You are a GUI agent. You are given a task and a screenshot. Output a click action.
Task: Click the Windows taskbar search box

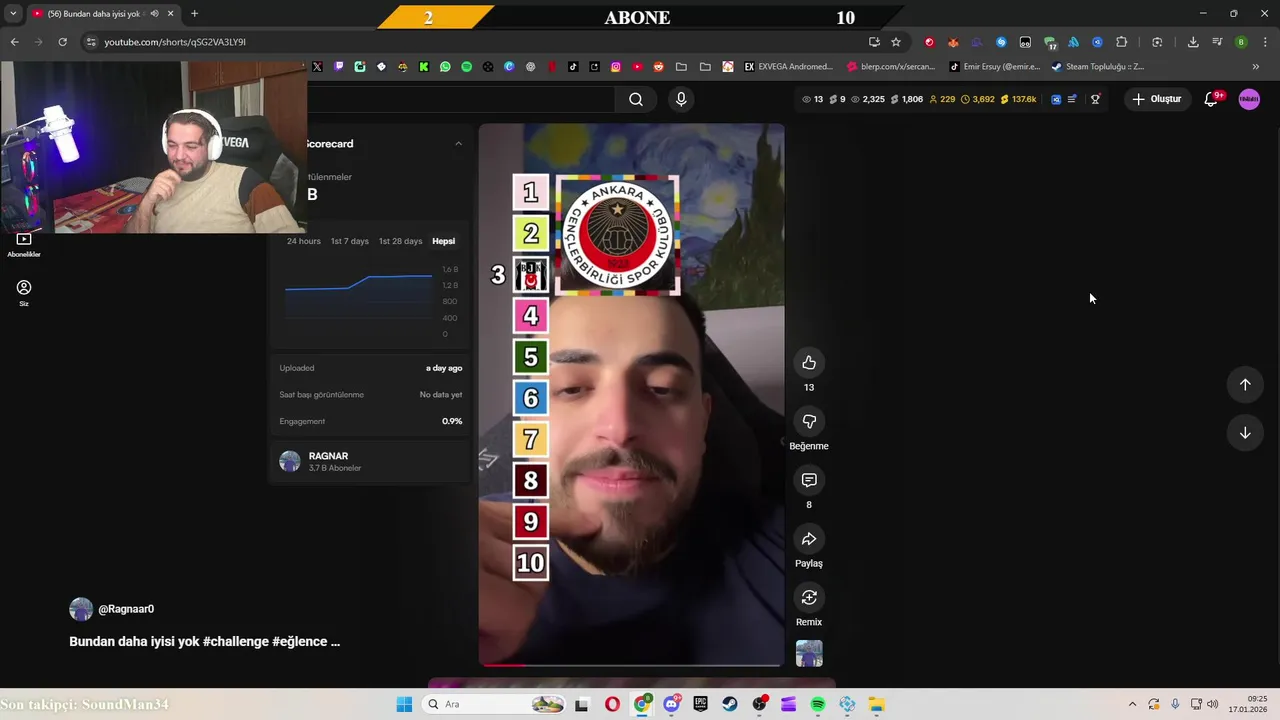(493, 704)
